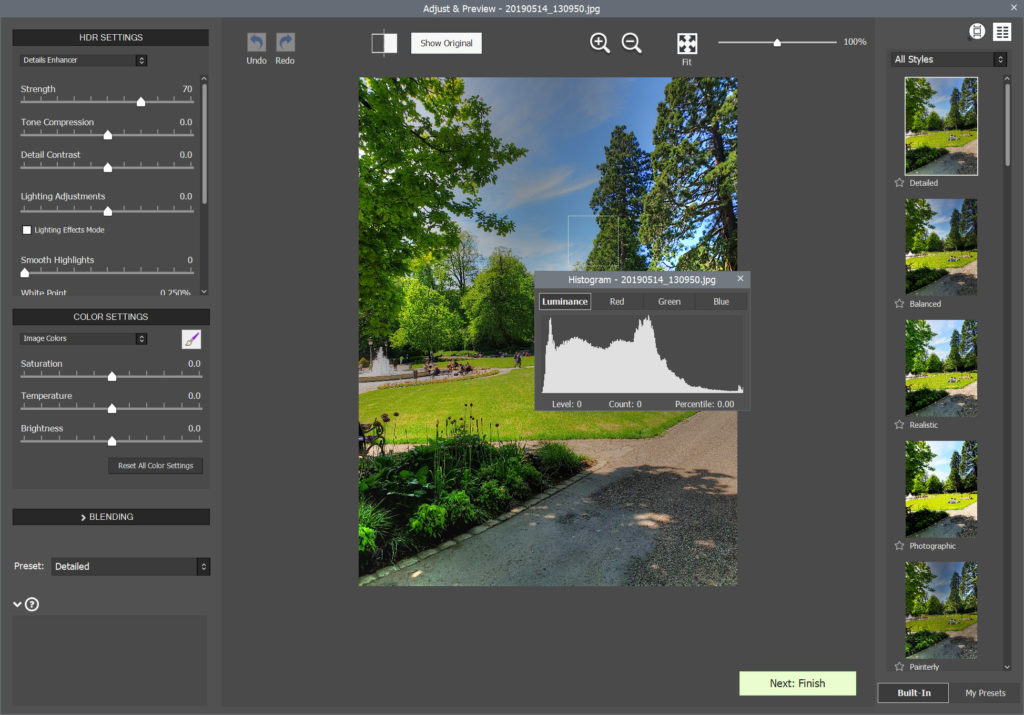Open the help question mark icon
This screenshot has width=1024, height=715.
coord(32,604)
